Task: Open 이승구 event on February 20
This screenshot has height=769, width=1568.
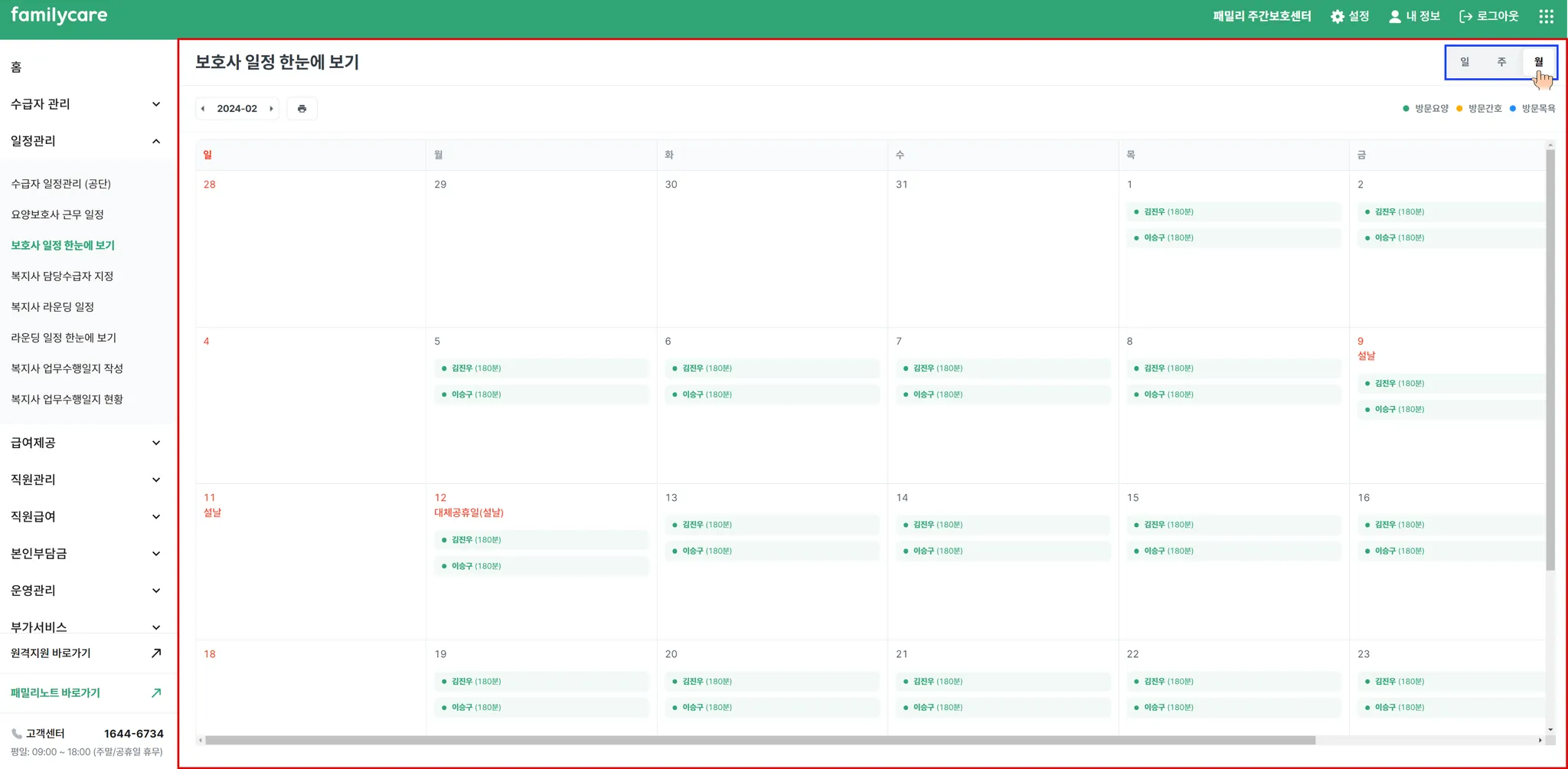Action: pos(772,708)
